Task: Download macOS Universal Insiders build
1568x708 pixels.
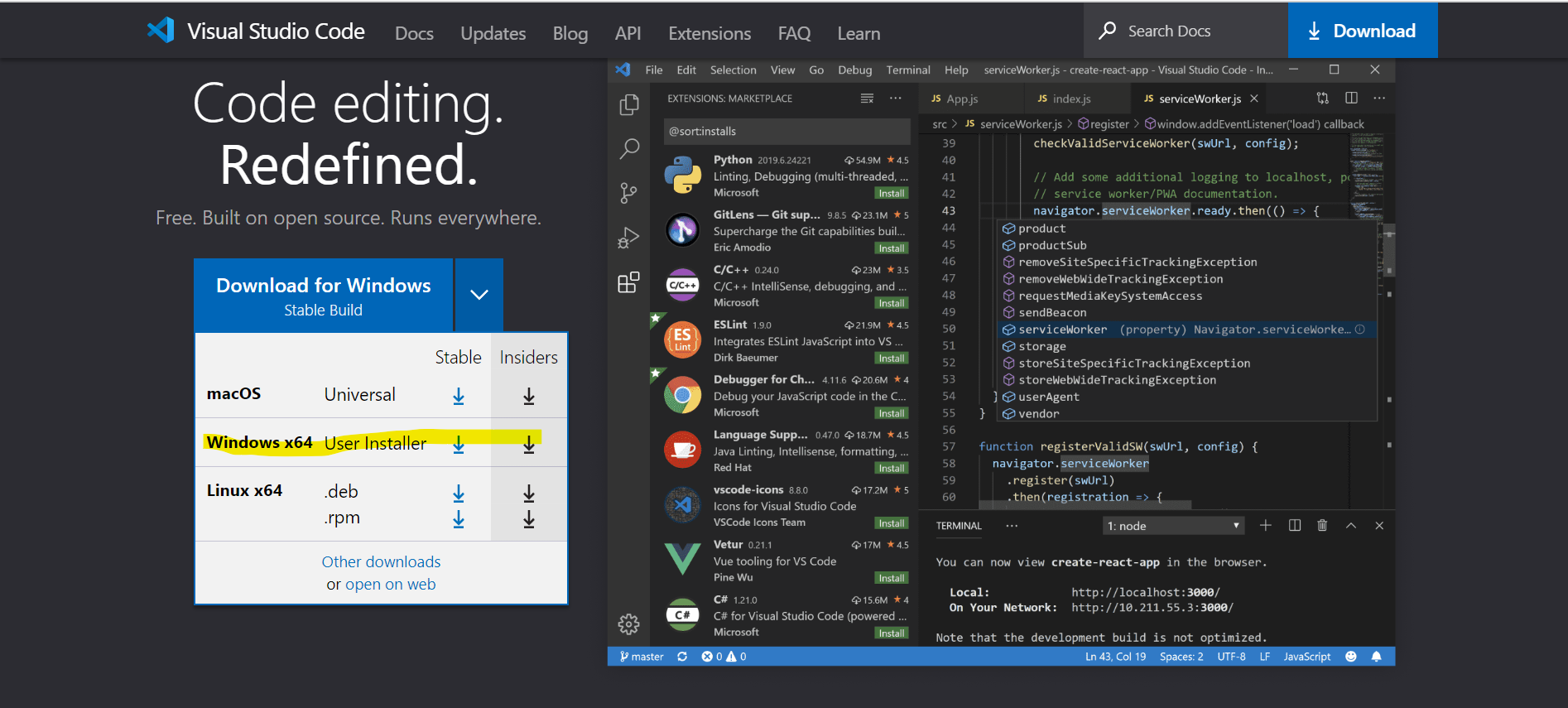Action: pyautogui.click(x=529, y=397)
